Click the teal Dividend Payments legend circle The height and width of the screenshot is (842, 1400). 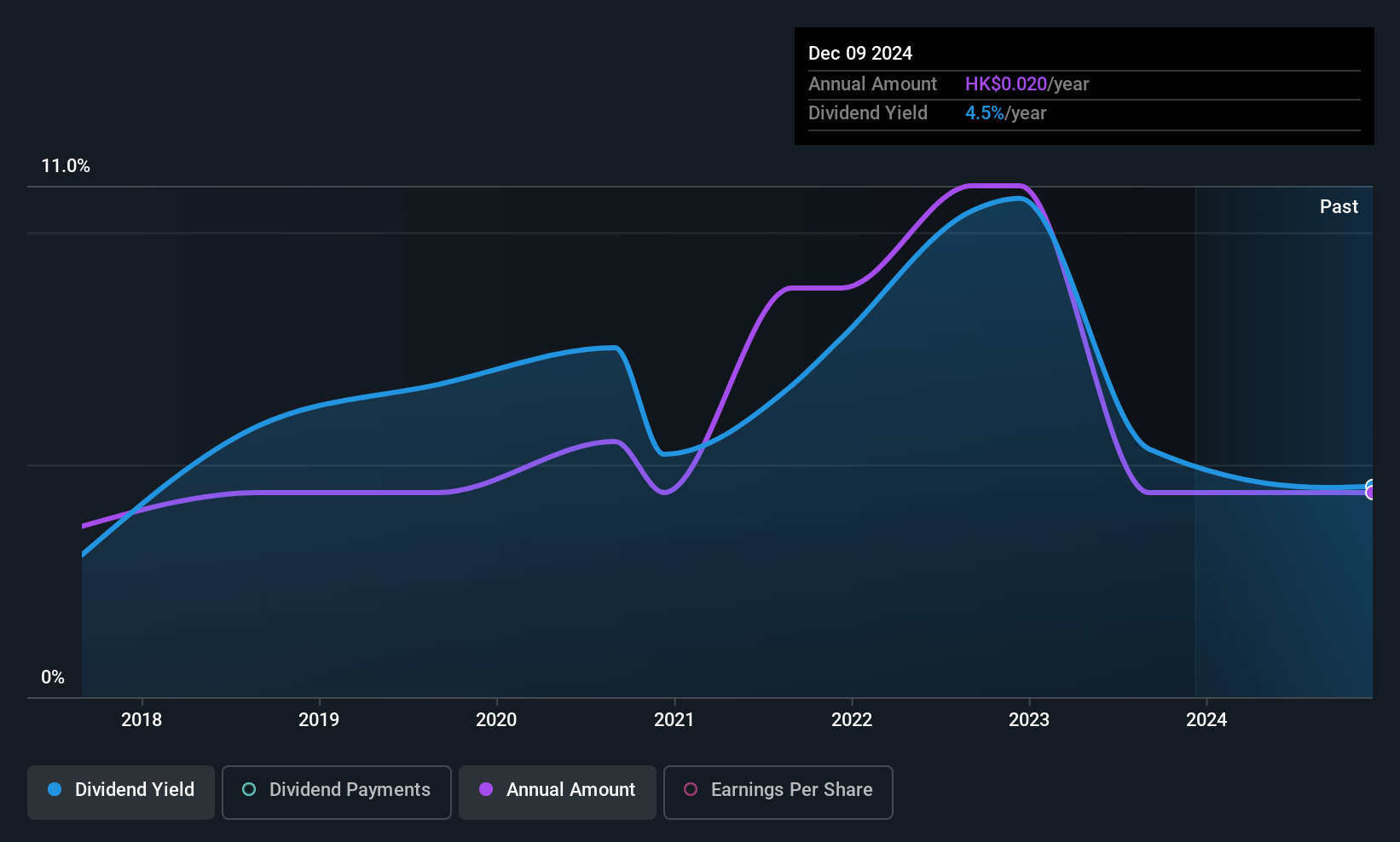click(x=249, y=789)
